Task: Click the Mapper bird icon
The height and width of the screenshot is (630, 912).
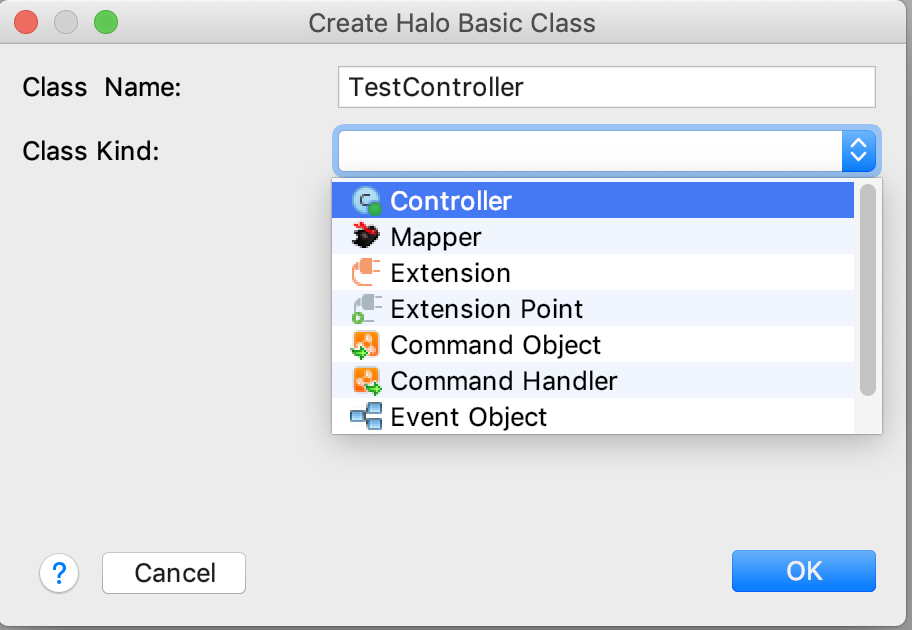Action: point(367,237)
